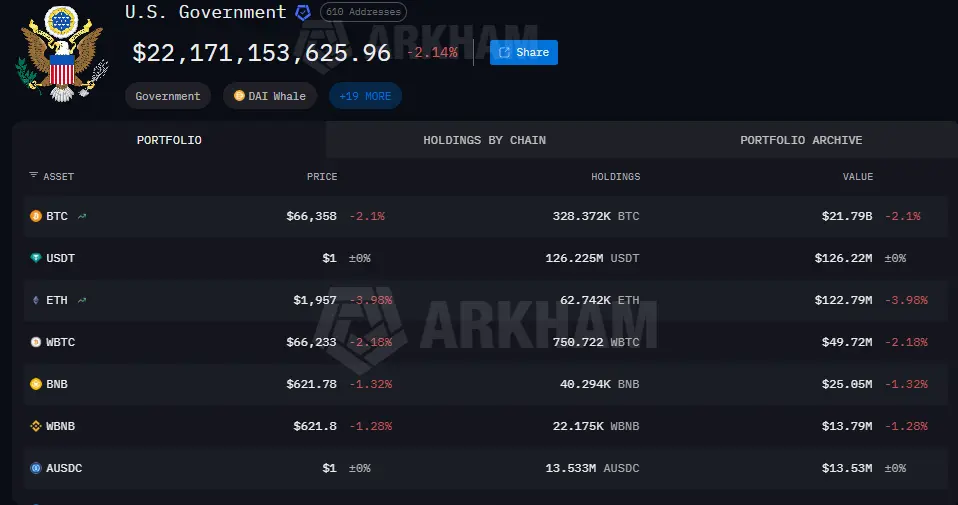Expand the +19 MORE tags
958x505 pixels.
pyautogui.click(x=365, y=96)
